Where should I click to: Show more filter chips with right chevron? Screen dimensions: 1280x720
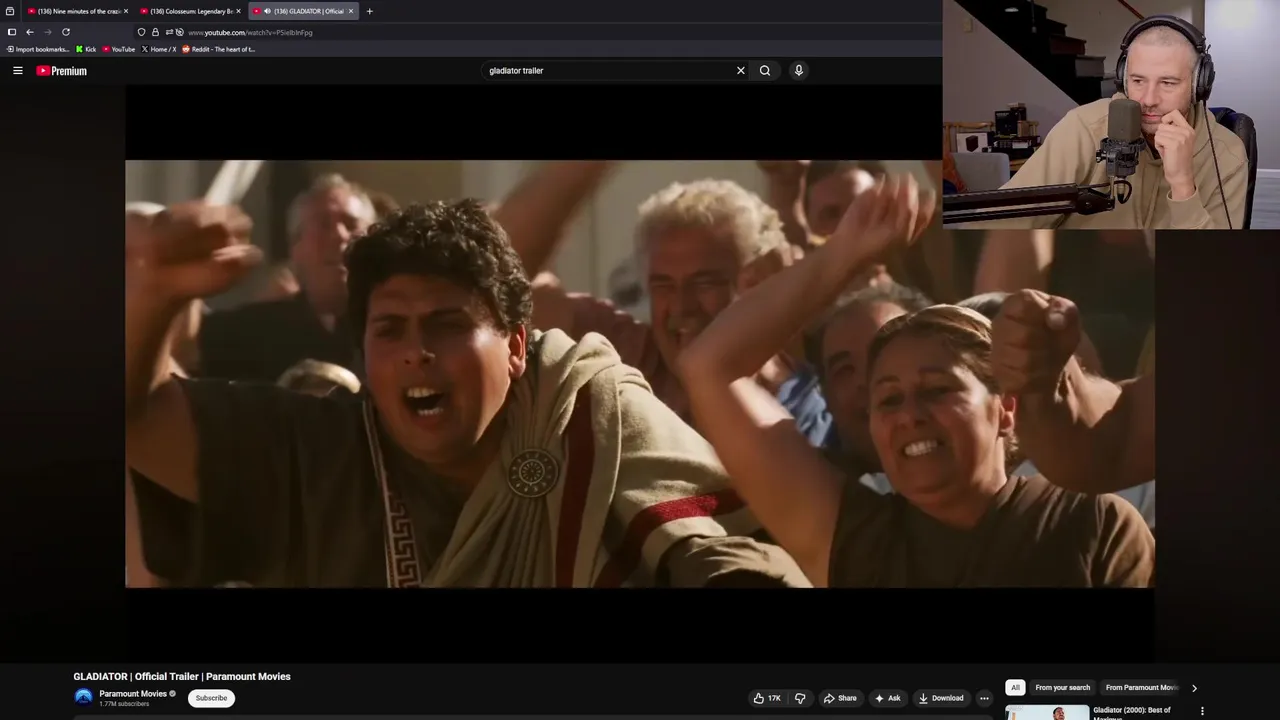(x=1194, y=688)
